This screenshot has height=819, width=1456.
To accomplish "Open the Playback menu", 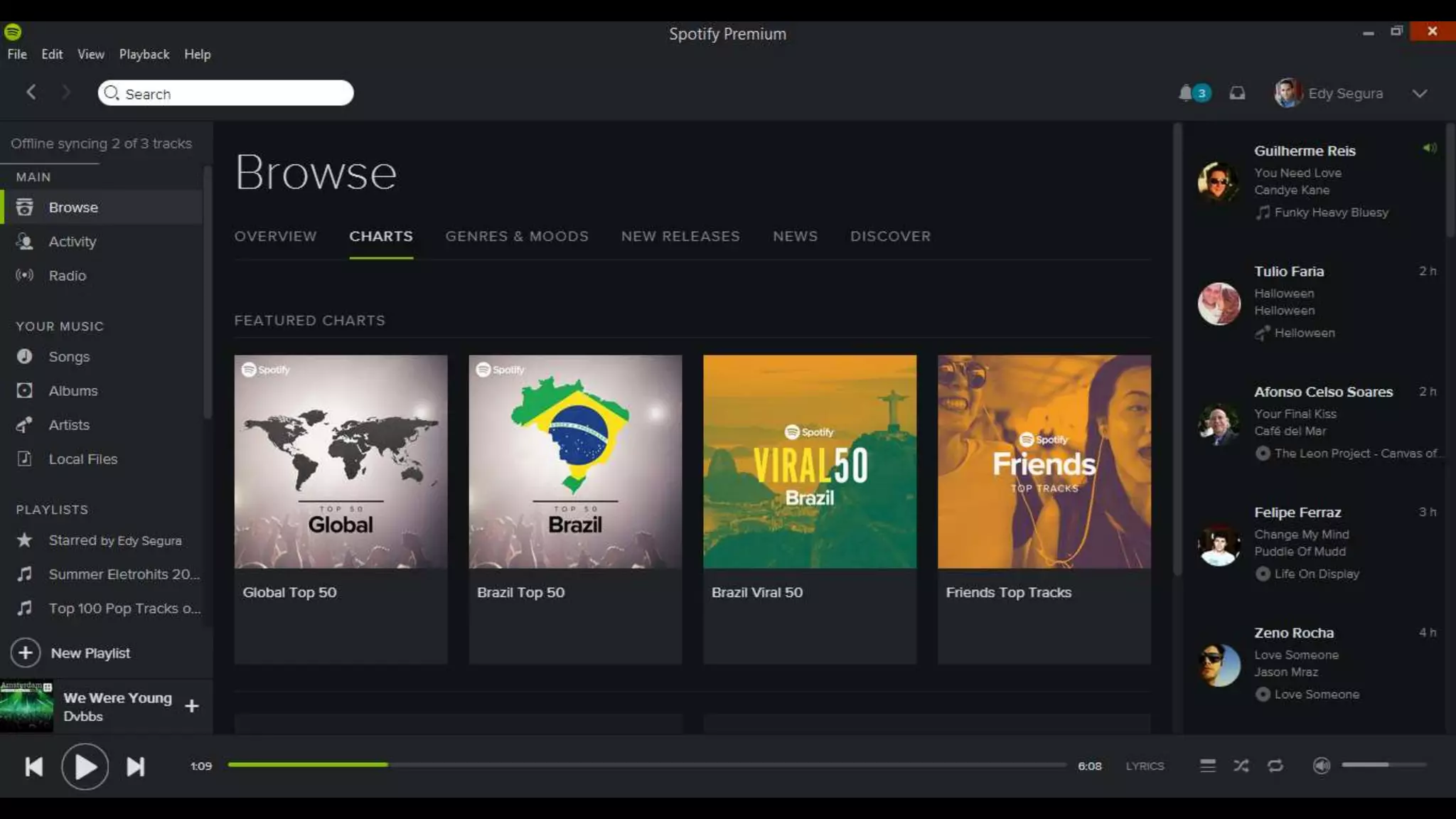I will pyautogui.click(x=144, y=54).
